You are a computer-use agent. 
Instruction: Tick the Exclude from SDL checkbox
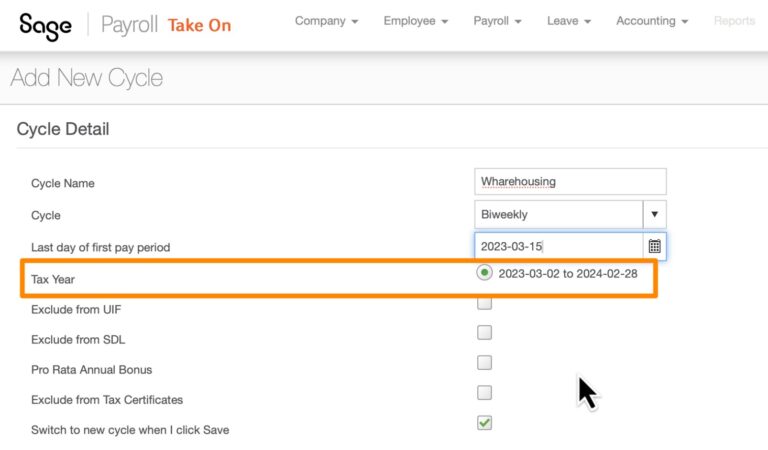(485, 333)
